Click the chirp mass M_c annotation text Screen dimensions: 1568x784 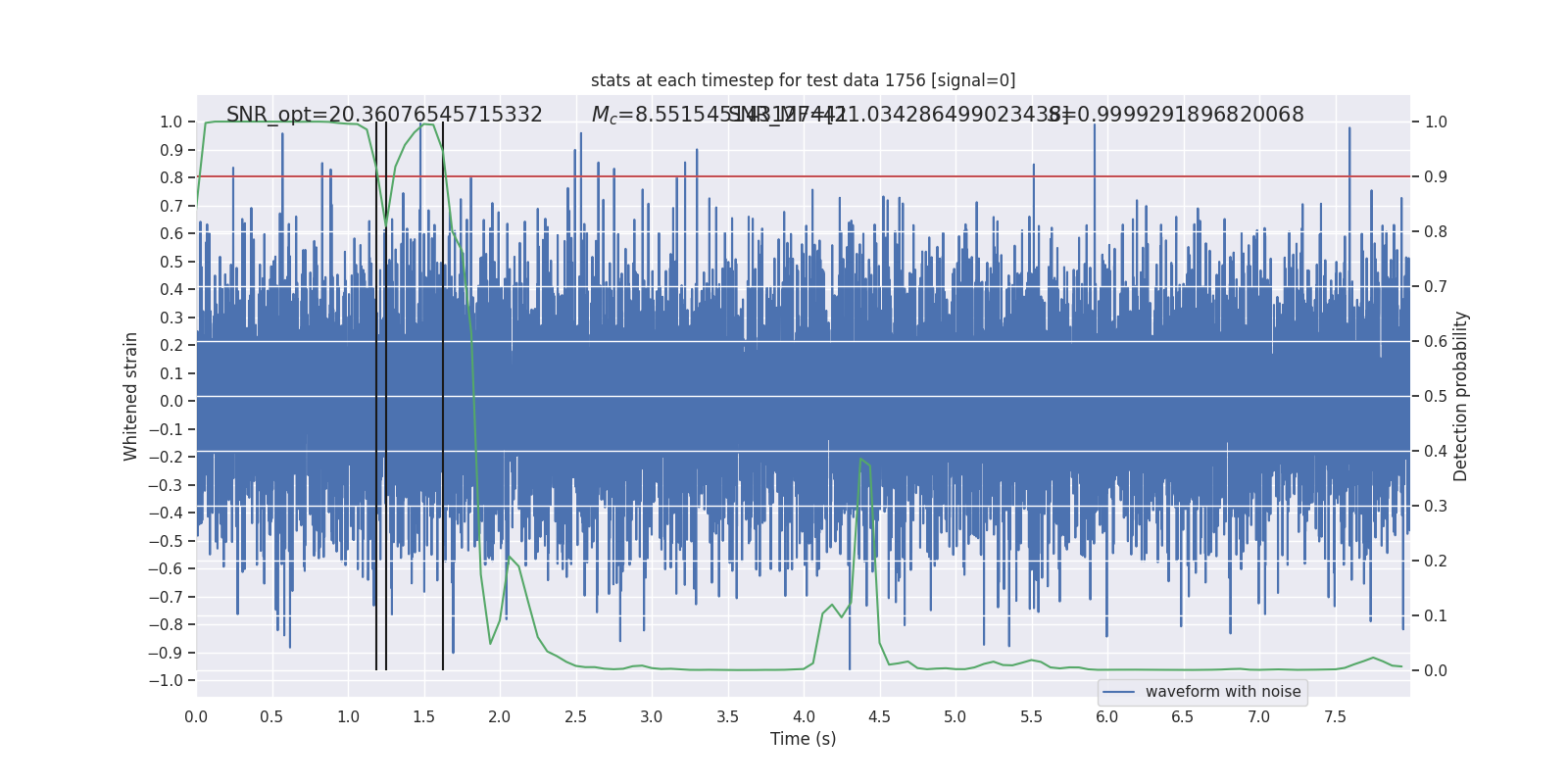[x=718, y=115]
